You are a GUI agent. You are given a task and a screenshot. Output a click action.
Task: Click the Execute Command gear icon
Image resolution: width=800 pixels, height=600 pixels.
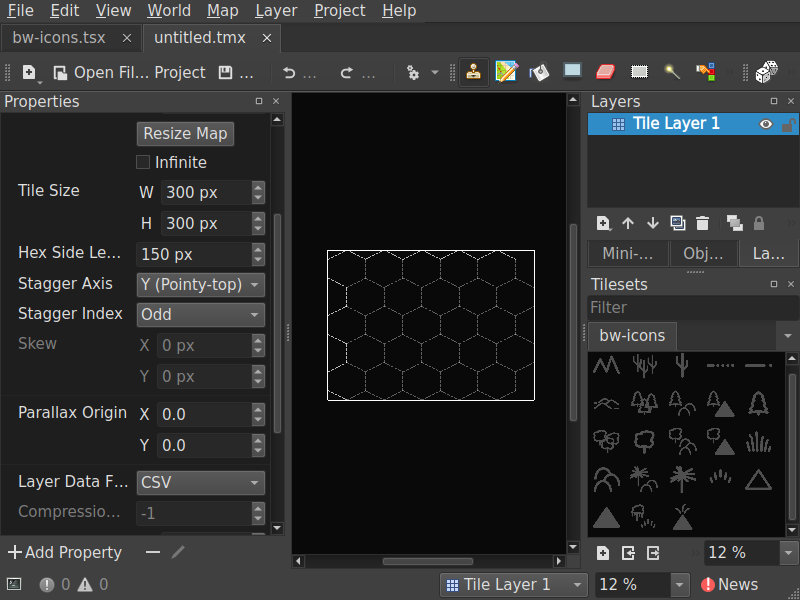click(x=412, y=73)
